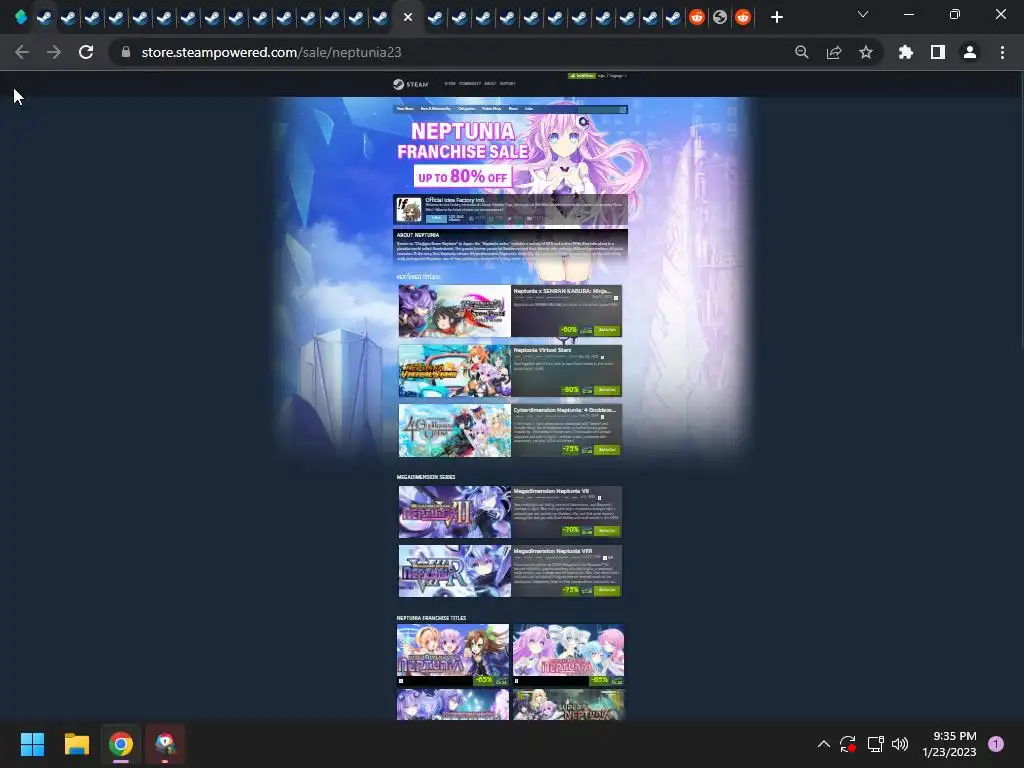Click the store search magnifier icon

pos(623,110)
